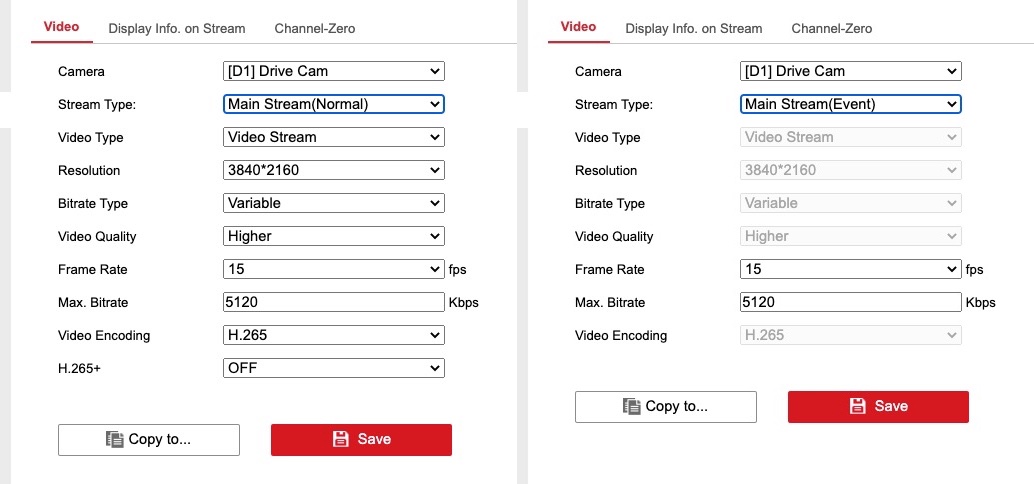The height and width of the screenshot is (484, 1034).
Task: Click the Max. Bitrate field in the right panel
Action: pos(850,302)
